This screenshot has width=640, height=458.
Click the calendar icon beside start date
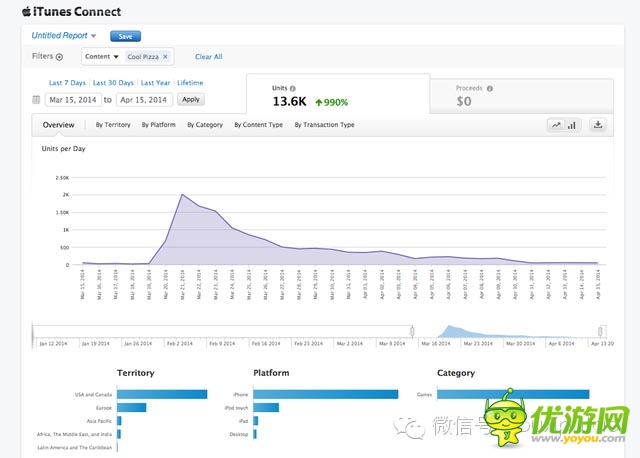coord(36,99)
